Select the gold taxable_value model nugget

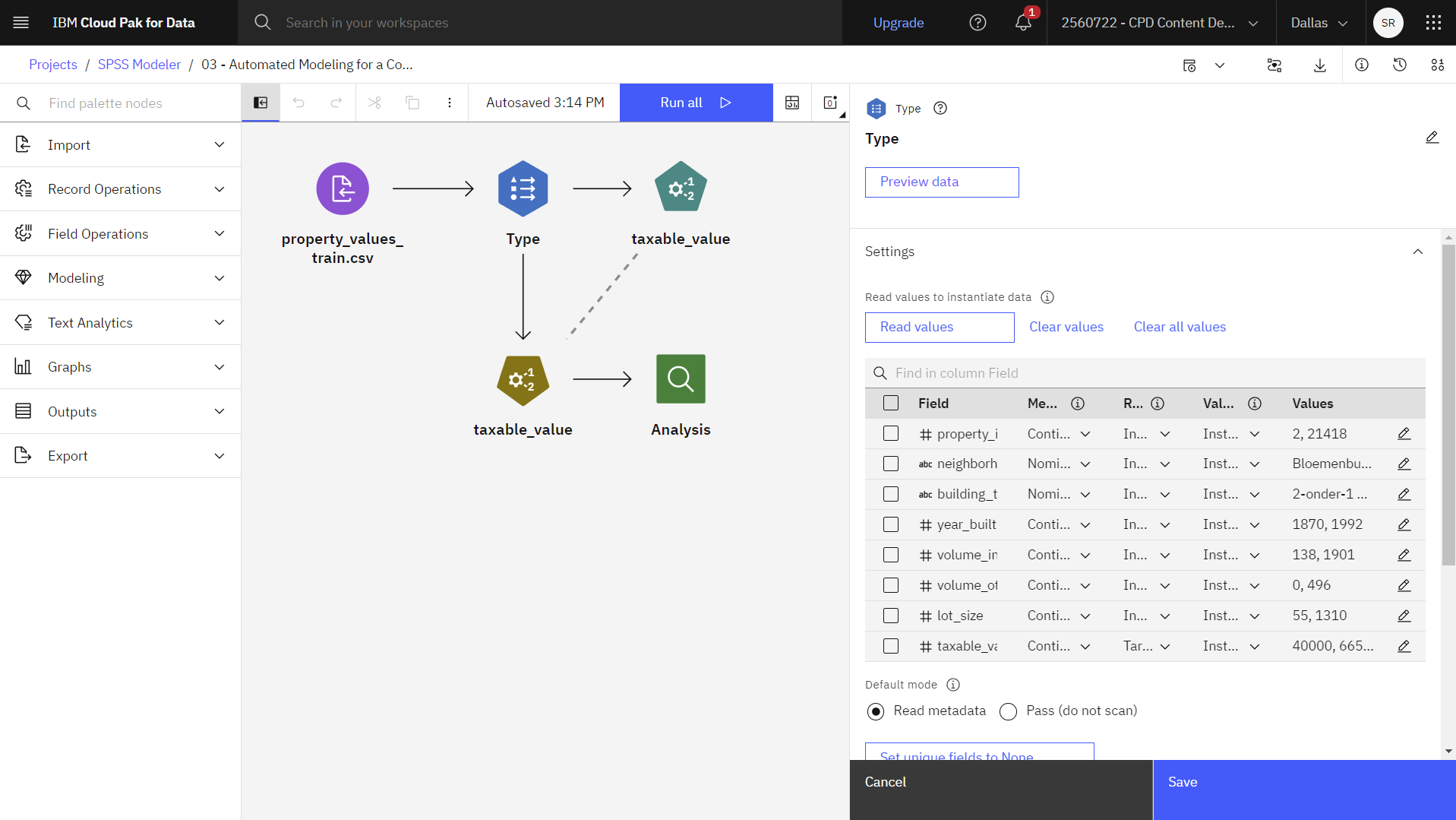click(x=523, y=380)
